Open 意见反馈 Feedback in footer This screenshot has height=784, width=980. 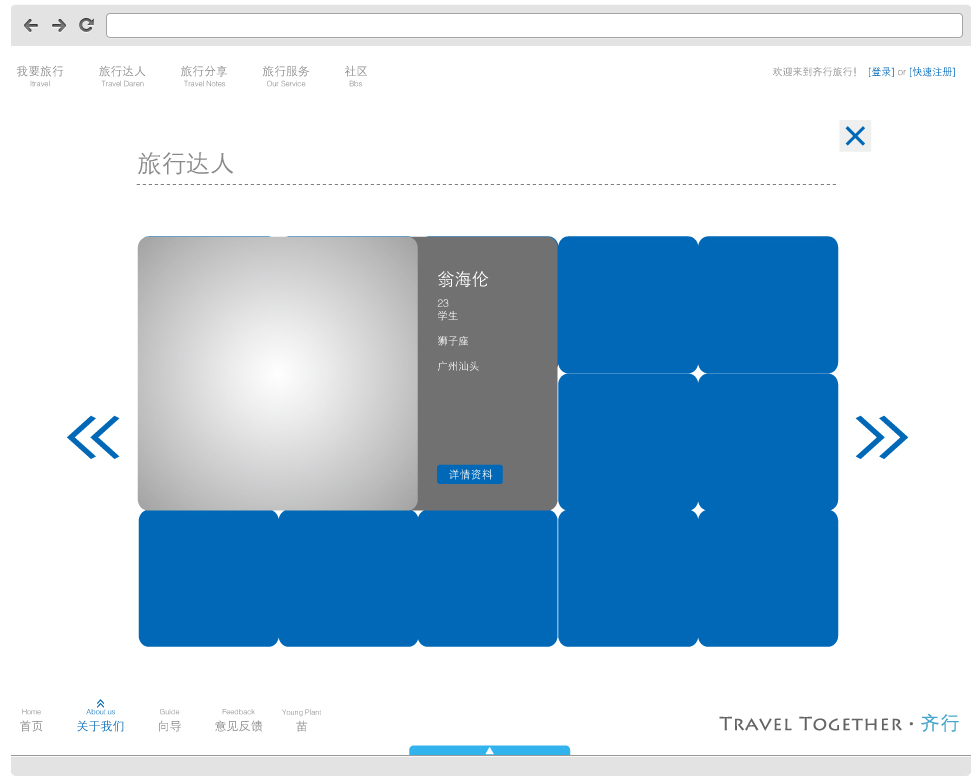pyautogui.click(x=239, y=720)
